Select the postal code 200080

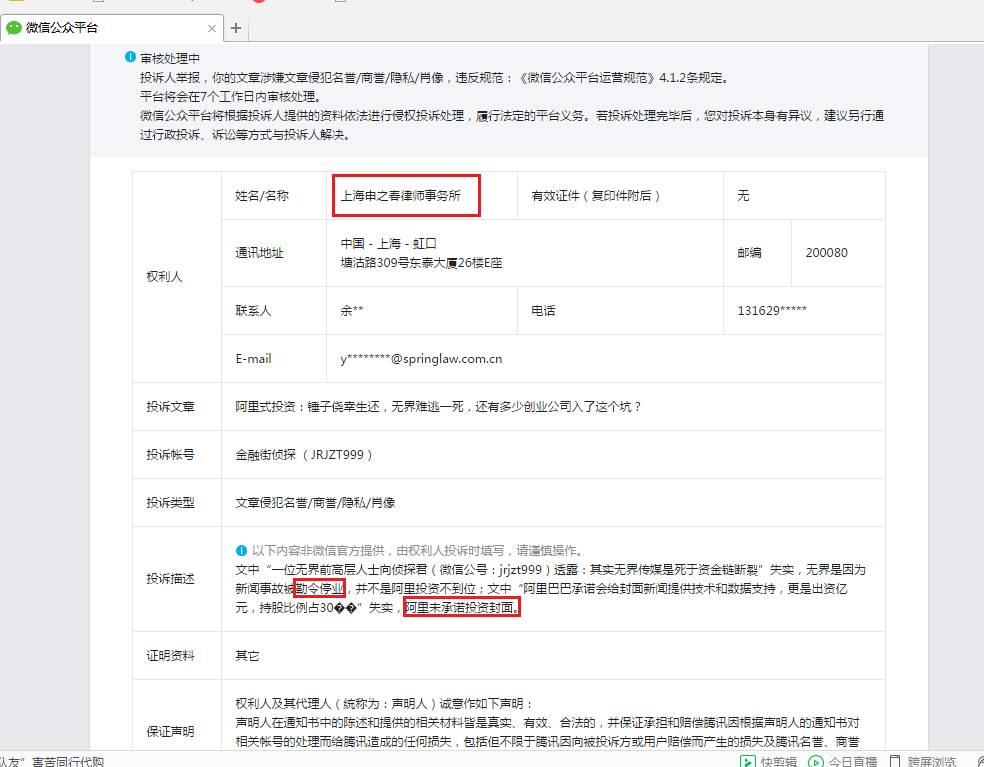pyautogui.click(x=826, y=253)
